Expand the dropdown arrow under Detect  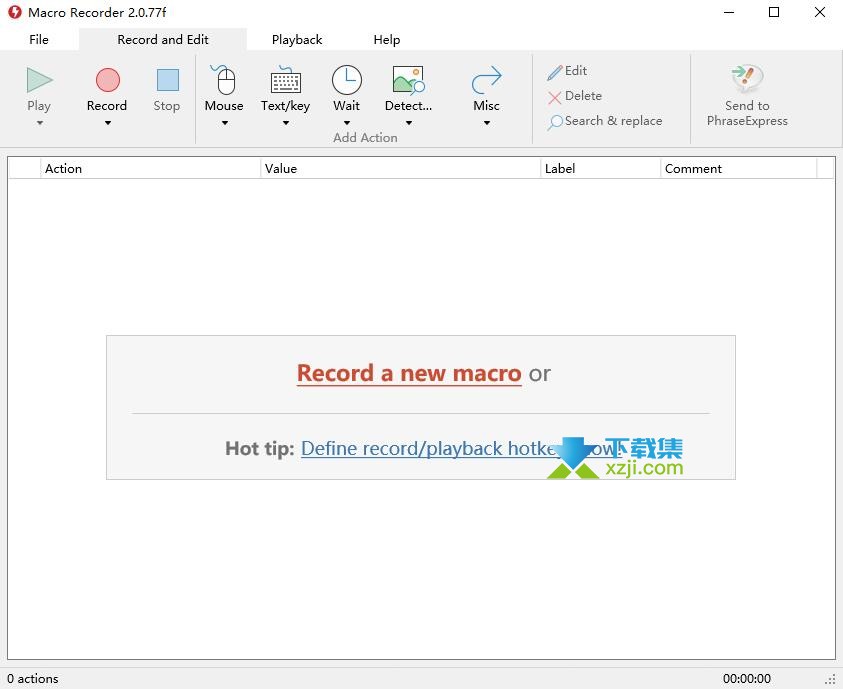[x=409, y=123]
